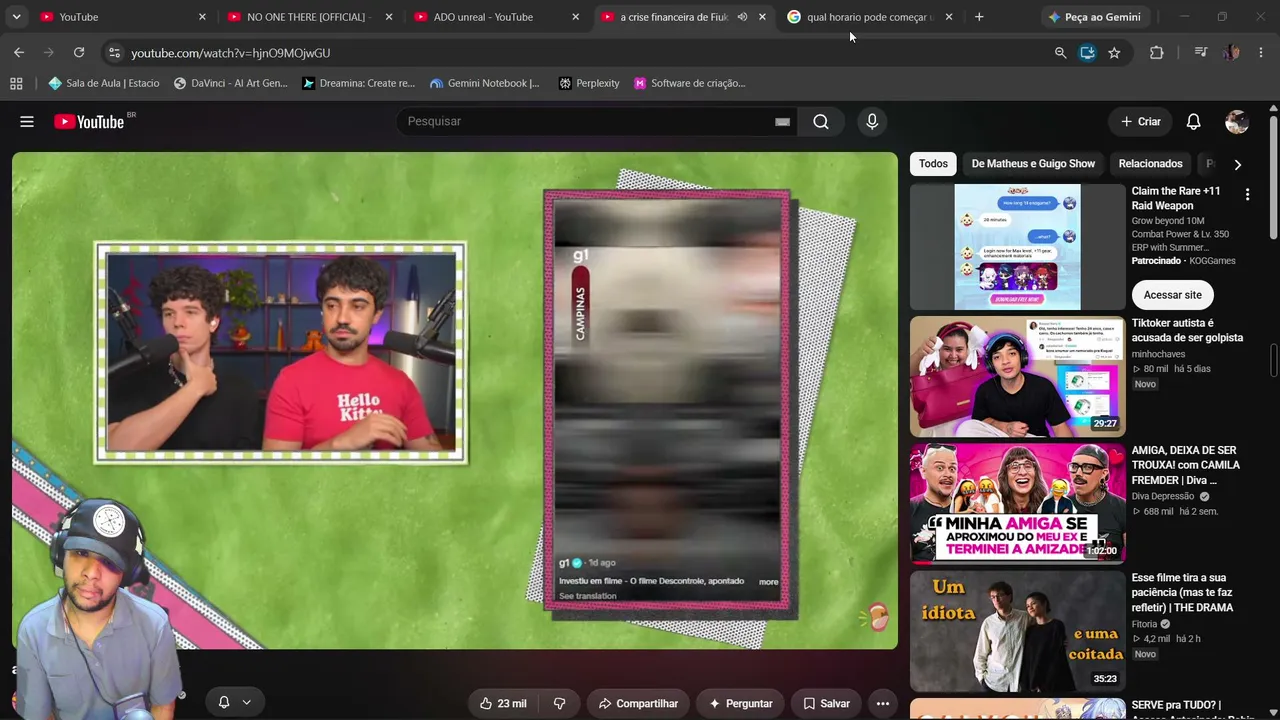Open the YouTube guide hamburger menu
This screenshot has width=1280, height=720.
pos(27,122)
